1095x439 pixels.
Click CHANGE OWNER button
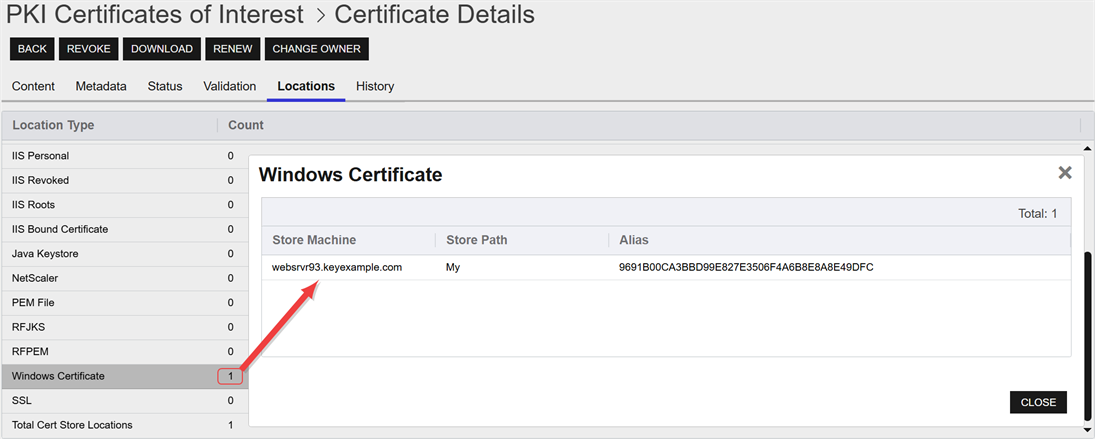click(x=316, y=49)
